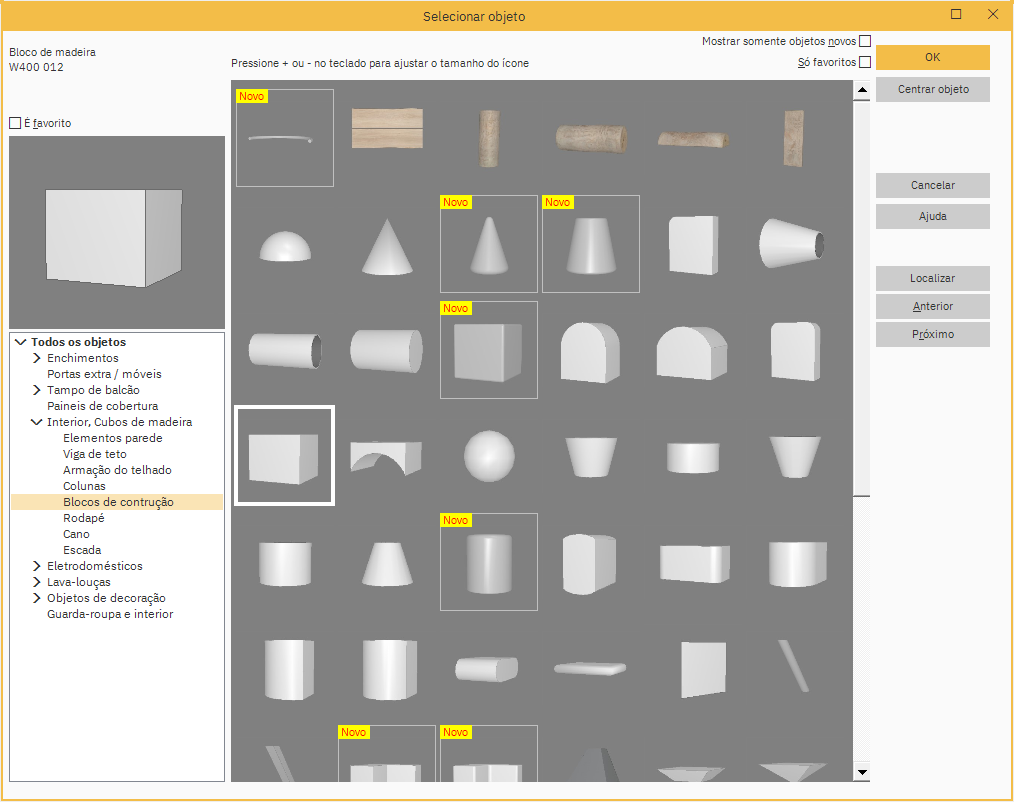Select the Novo-tagged cube block
Image resolution: width=1014 pixels, height=802 pixels.
(x=488, y=350)
